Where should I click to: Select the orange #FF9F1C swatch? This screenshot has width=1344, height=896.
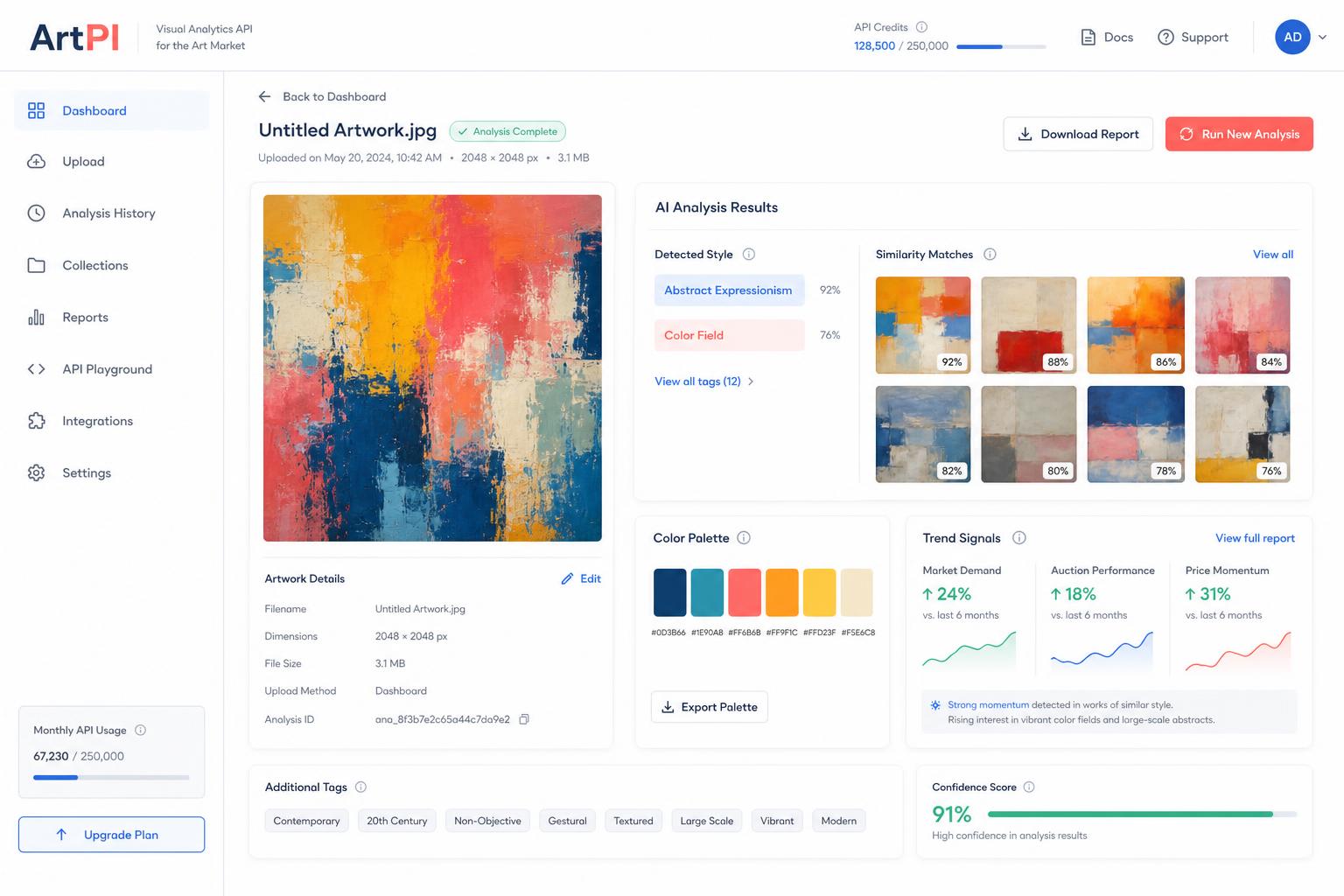click(x=782, y=592)
